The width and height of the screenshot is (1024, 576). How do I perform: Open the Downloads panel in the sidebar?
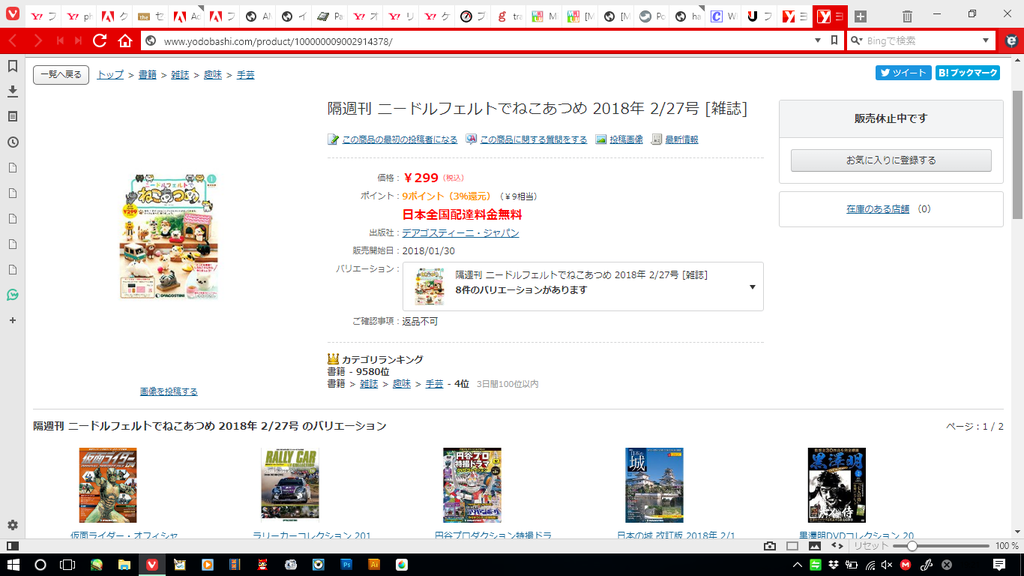coord(12,91)
